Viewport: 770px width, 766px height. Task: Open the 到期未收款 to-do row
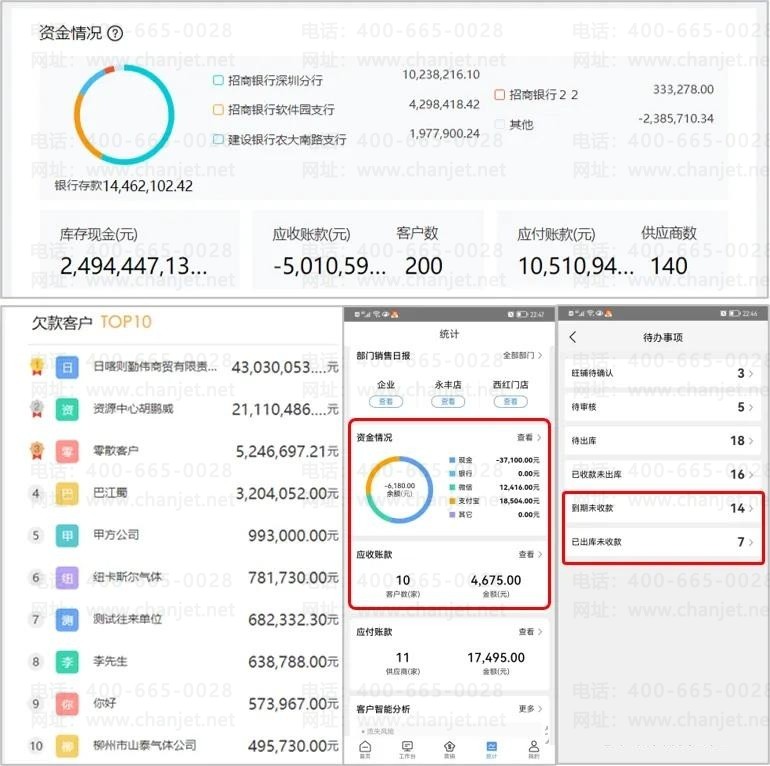pos(663,508)
